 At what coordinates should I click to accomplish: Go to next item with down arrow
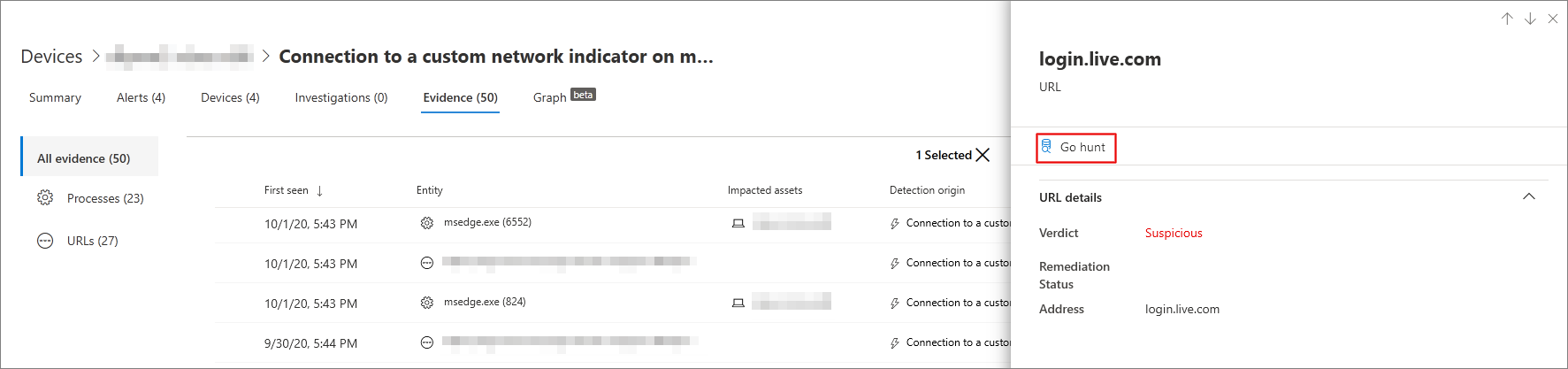pyautogui.click(x=1530, y=19)
